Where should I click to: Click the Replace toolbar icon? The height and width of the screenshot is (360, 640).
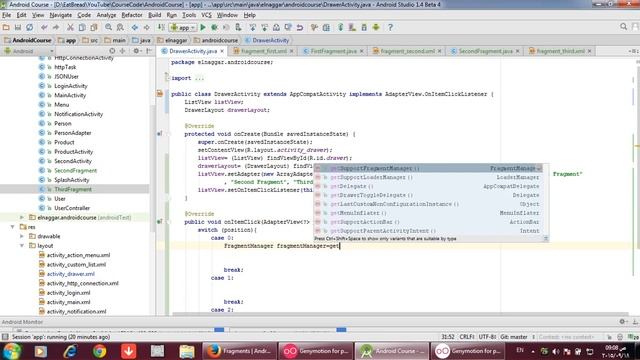click(x=120, y=27)
